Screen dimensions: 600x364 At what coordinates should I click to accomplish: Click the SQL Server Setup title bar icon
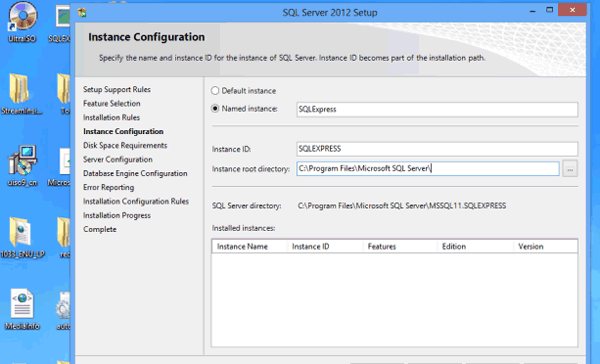coord(82,12)
